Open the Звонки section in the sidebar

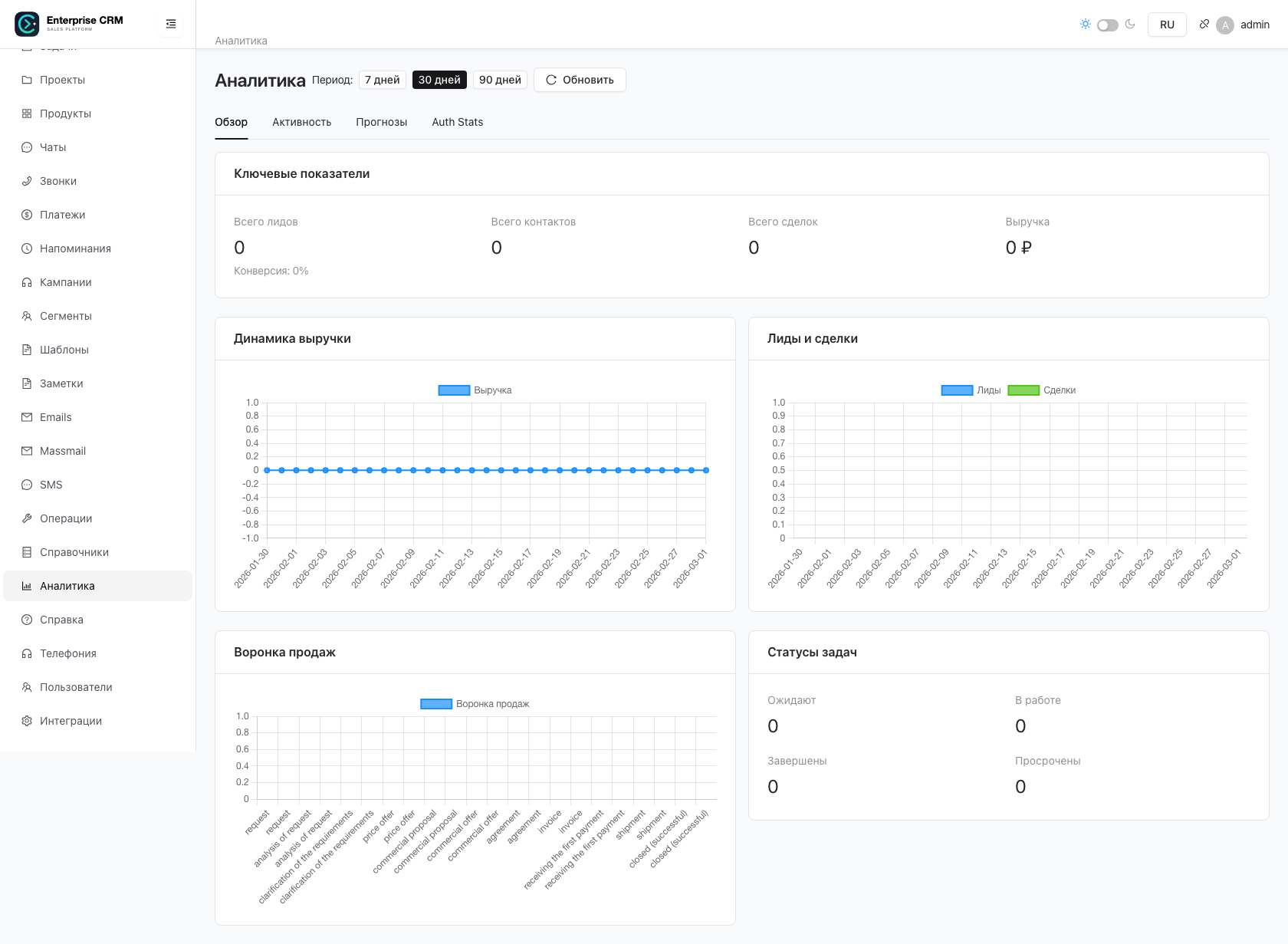pos(58,181)
